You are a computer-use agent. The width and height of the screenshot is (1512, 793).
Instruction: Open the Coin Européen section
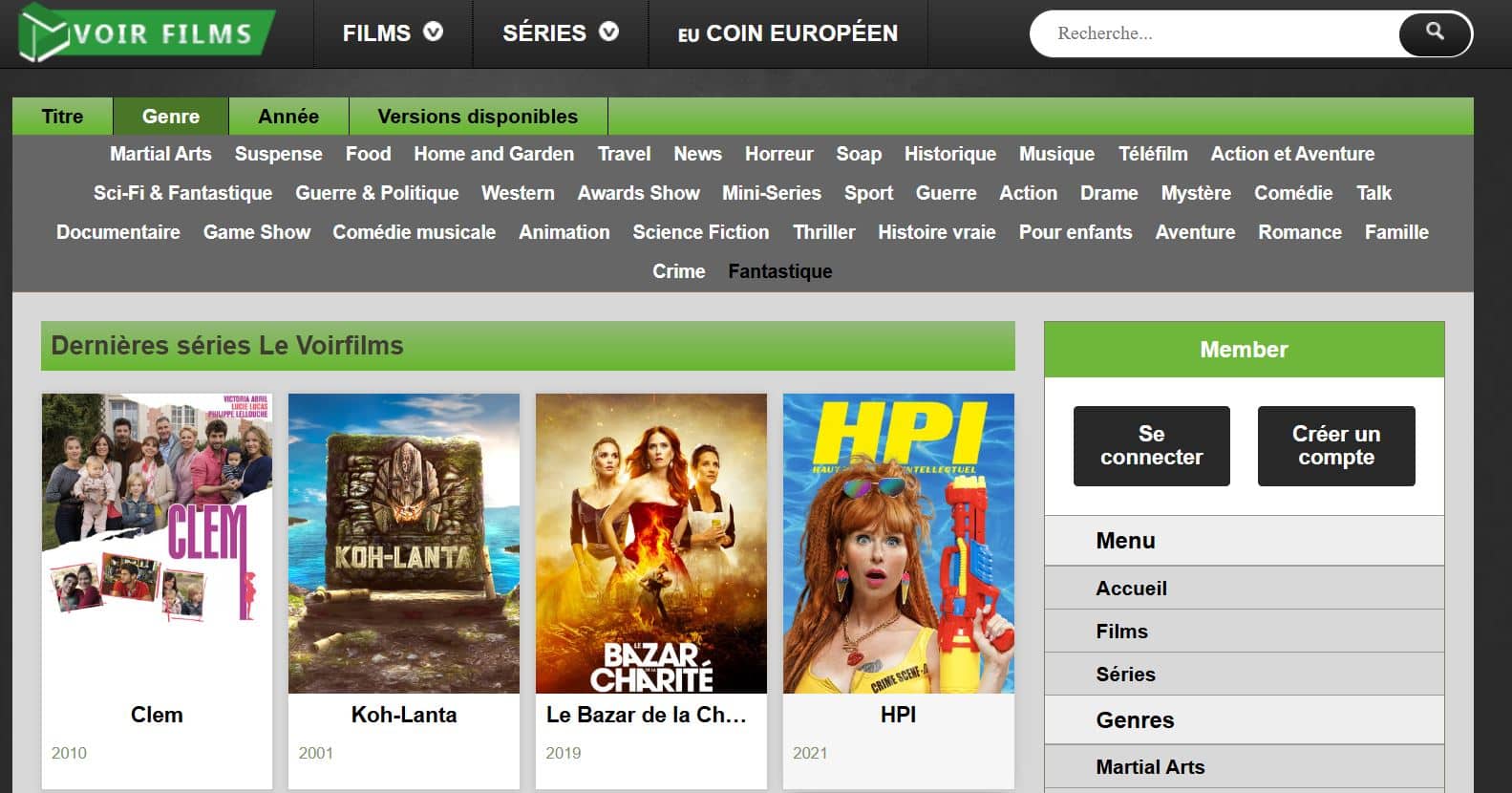click(x=787, y=33)
